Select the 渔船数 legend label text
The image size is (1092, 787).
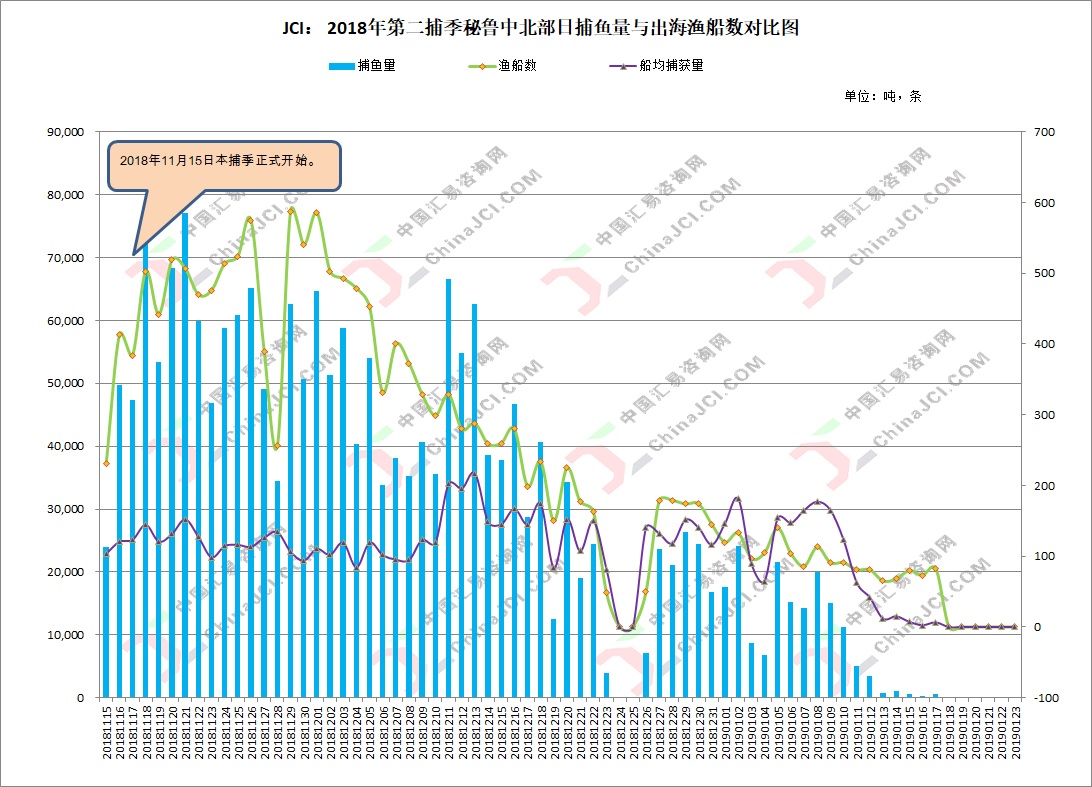(517, 66)
